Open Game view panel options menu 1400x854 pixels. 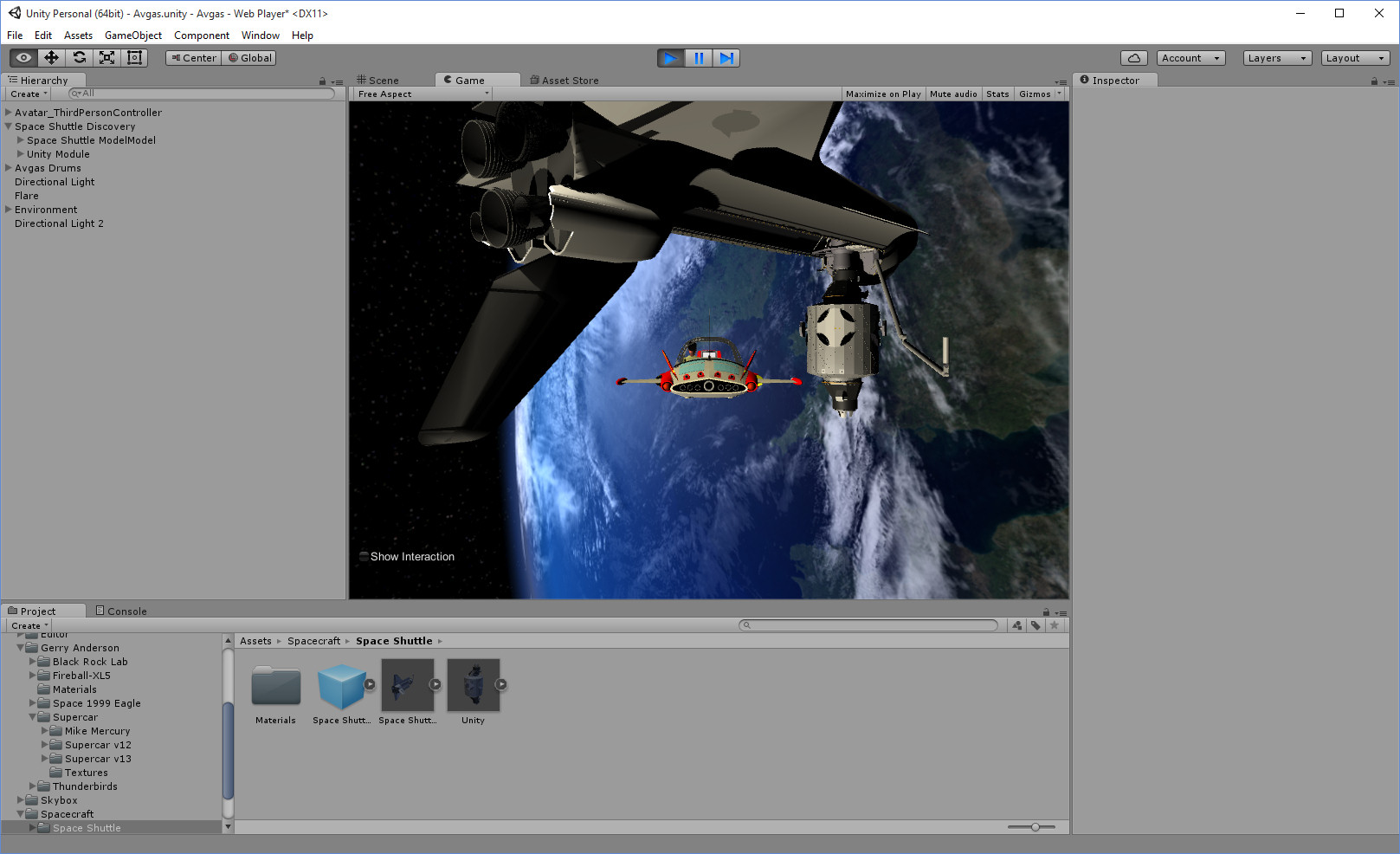coord(1061,82)
